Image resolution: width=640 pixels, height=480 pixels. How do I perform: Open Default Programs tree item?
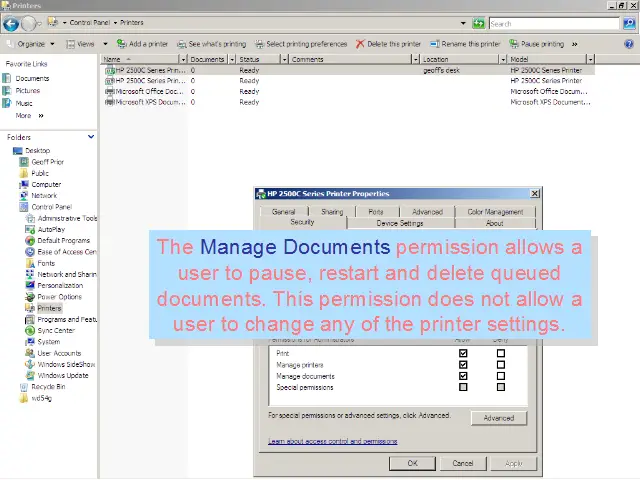58,240
